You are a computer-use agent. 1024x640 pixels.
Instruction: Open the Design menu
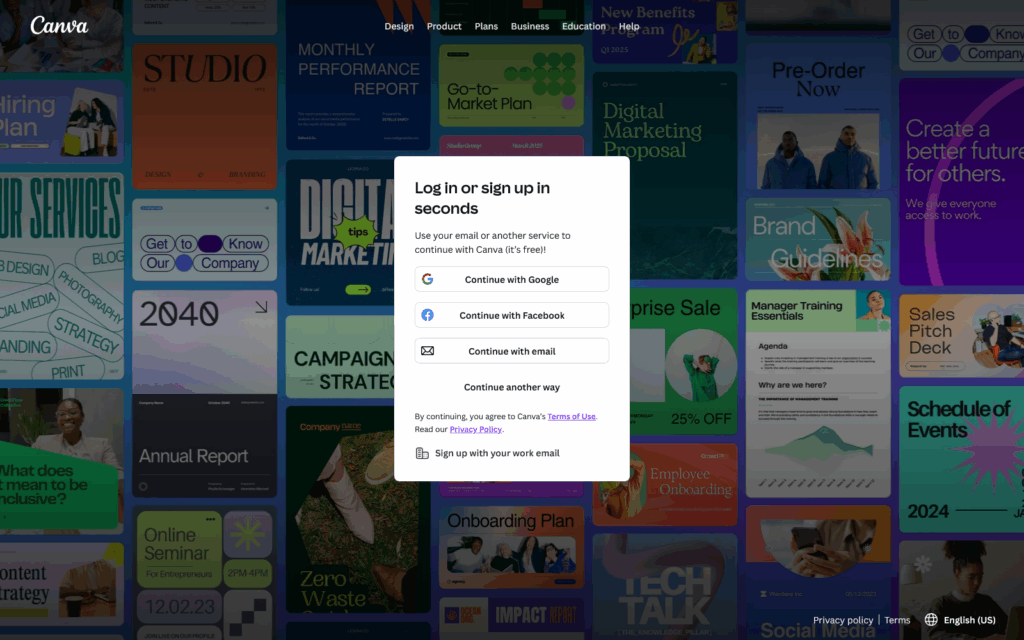point(399,26)
